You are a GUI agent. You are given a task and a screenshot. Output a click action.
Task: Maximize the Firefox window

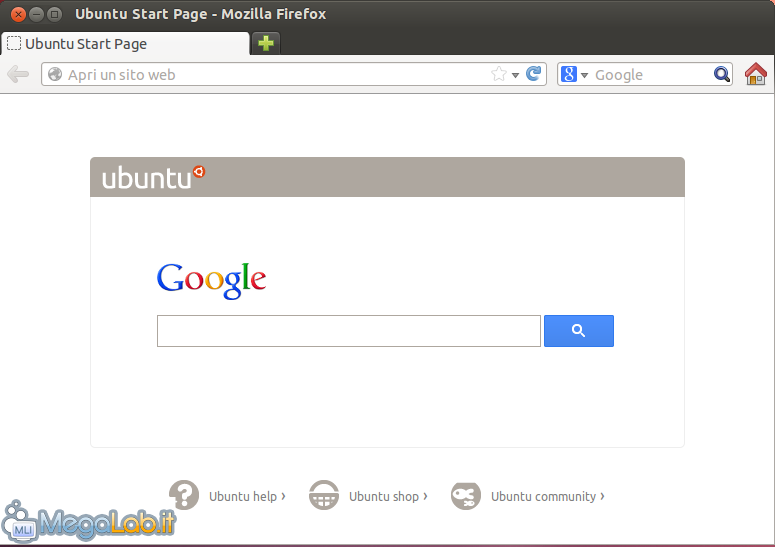[x=54, y=14]
